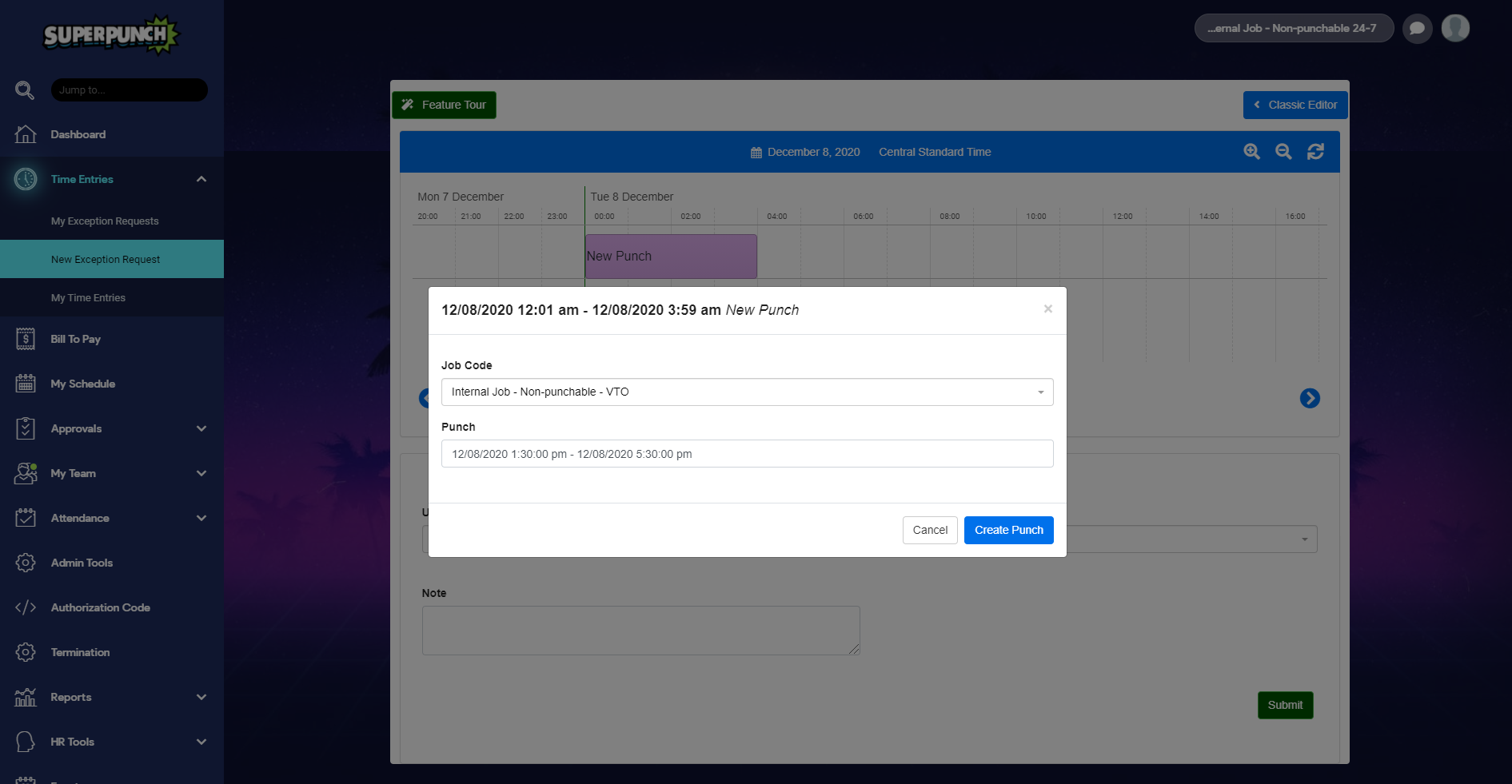Viewport: 1512px width, 784px height.
Task: Go to next day arrow icon
Action: click(x=1310, y=398)
